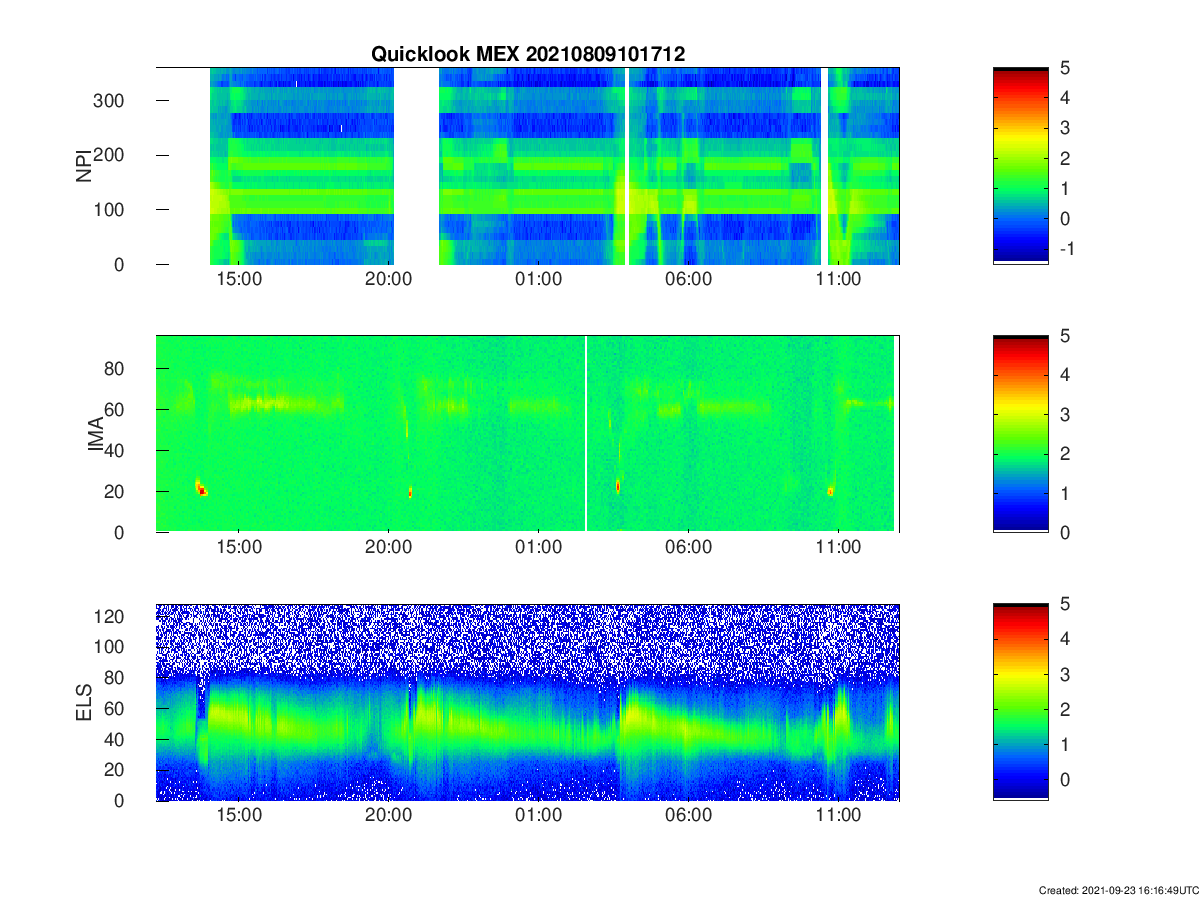Click the 01:00 time label under the ELS plot
Viewport: 1200px width, 900px height.
click(539, 815)
